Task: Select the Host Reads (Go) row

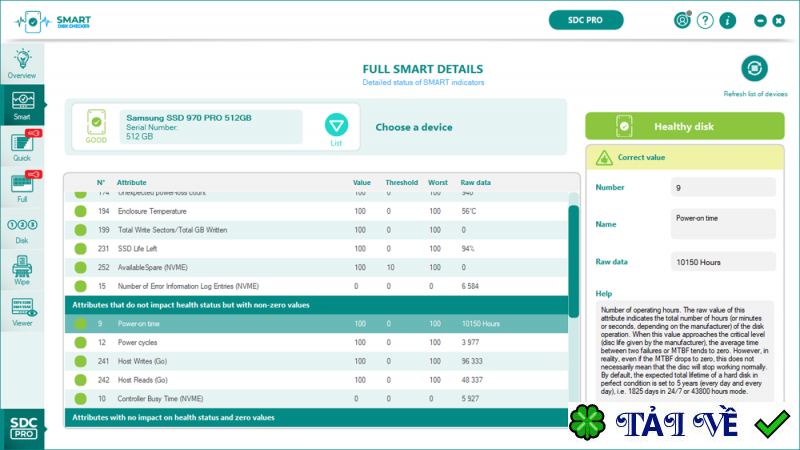Action: tap(316, 380)
